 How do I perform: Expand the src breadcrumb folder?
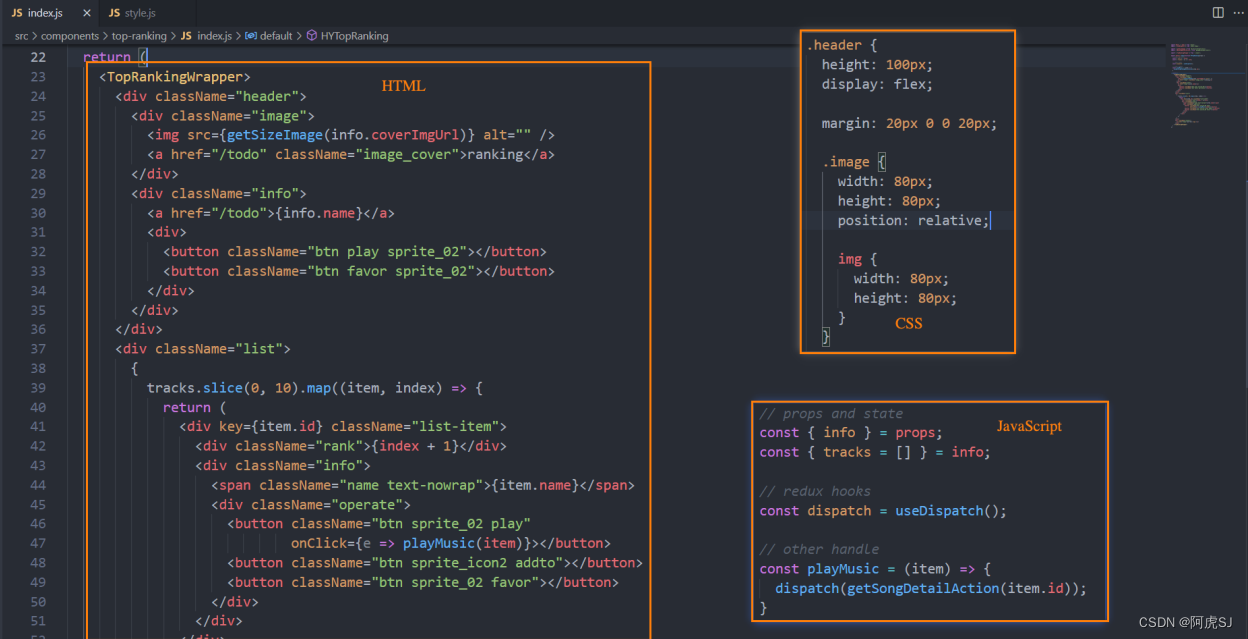tap(21, 36)
